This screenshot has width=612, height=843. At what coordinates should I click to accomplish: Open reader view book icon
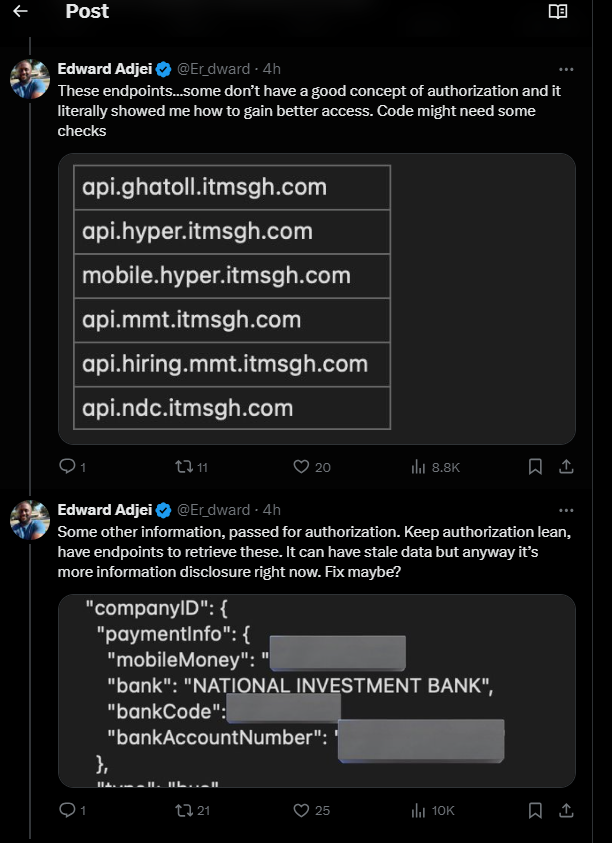click(558, 12)
